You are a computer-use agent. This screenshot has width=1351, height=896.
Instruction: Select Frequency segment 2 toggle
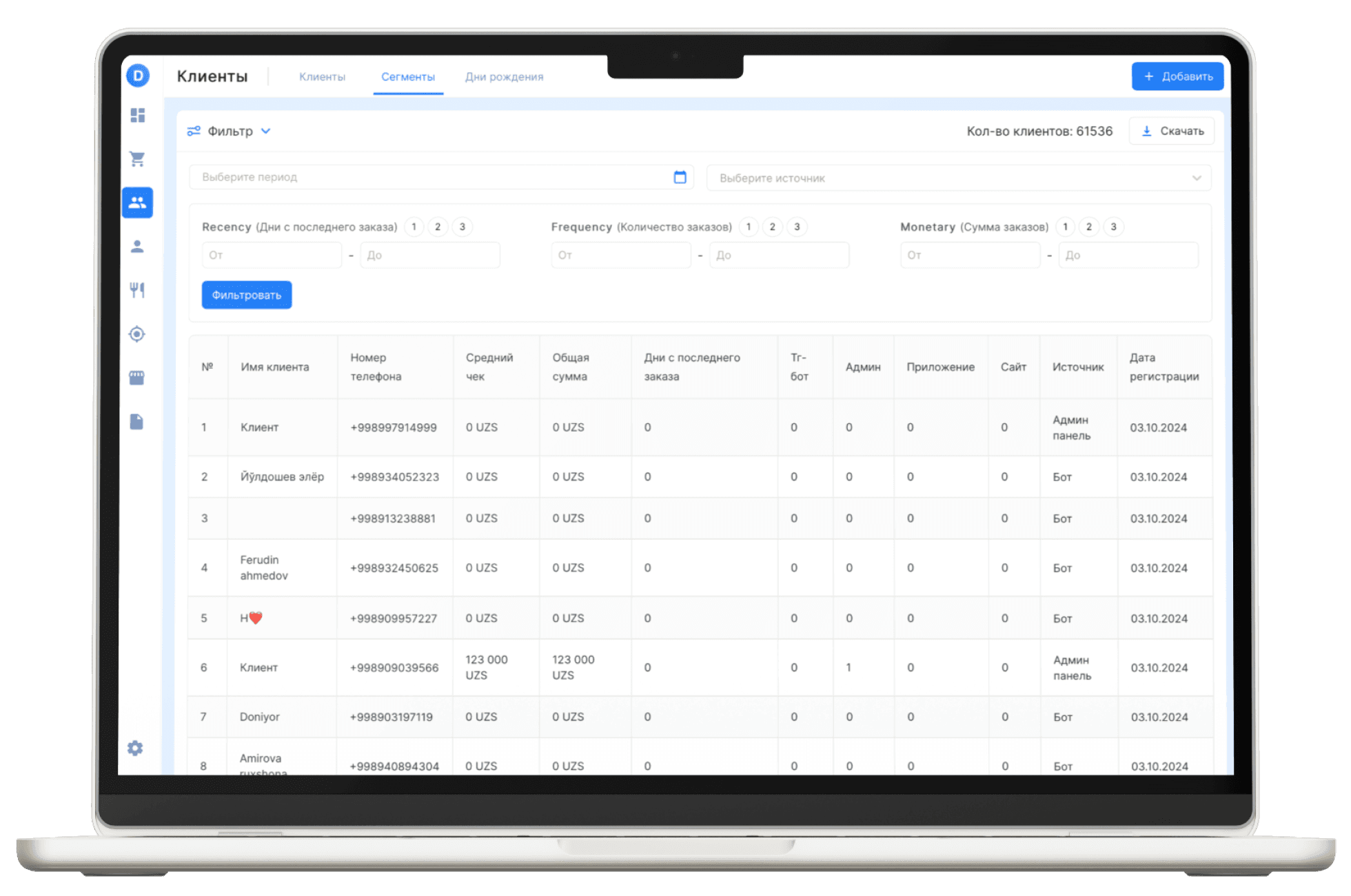click(x=772, y=227)
